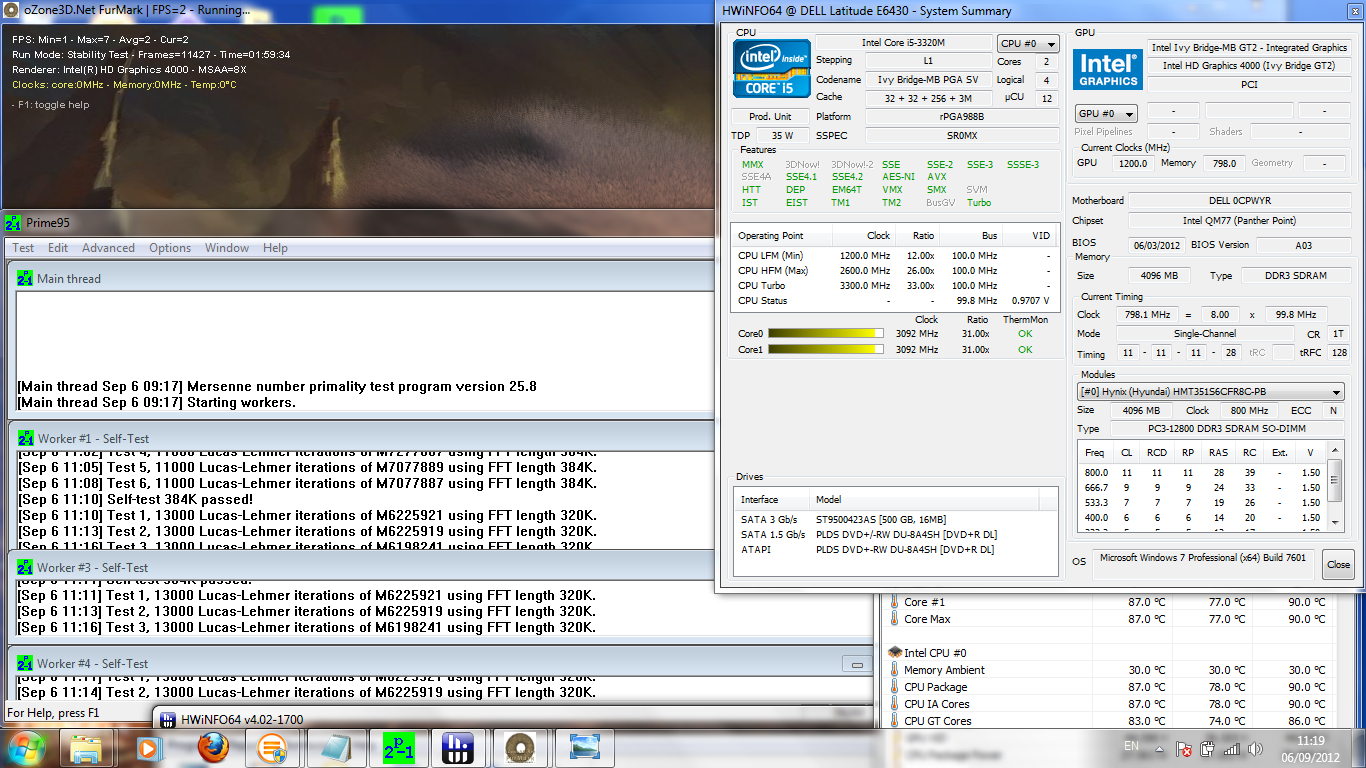Image resolution: width=1366 pixels, height=768 pixels.
Task: Open the Help menu in Prime95
Action: (x=275, y=248)
